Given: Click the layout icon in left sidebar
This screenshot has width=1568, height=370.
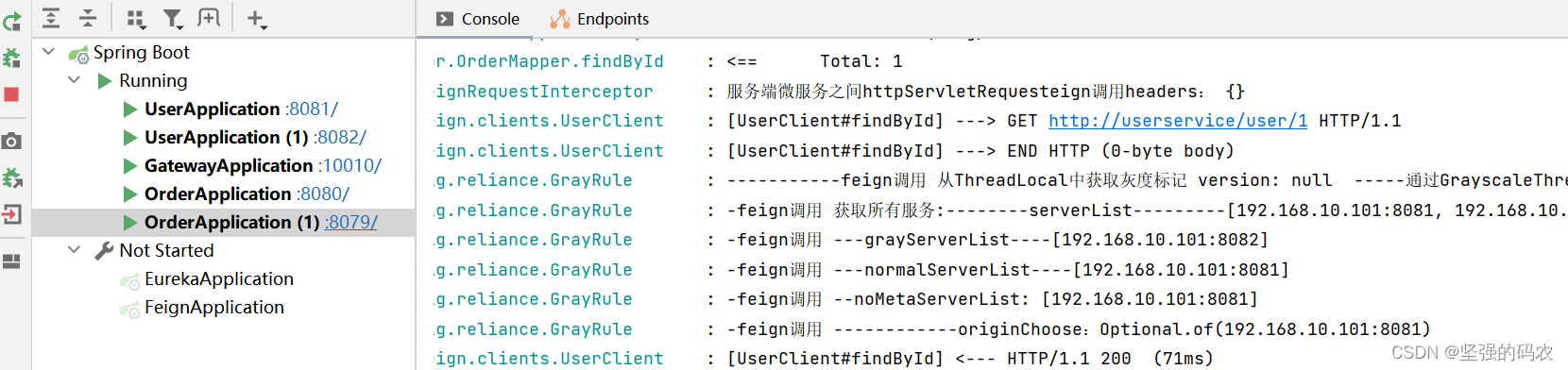Looking at the screenshot, I should coord(11,261).
